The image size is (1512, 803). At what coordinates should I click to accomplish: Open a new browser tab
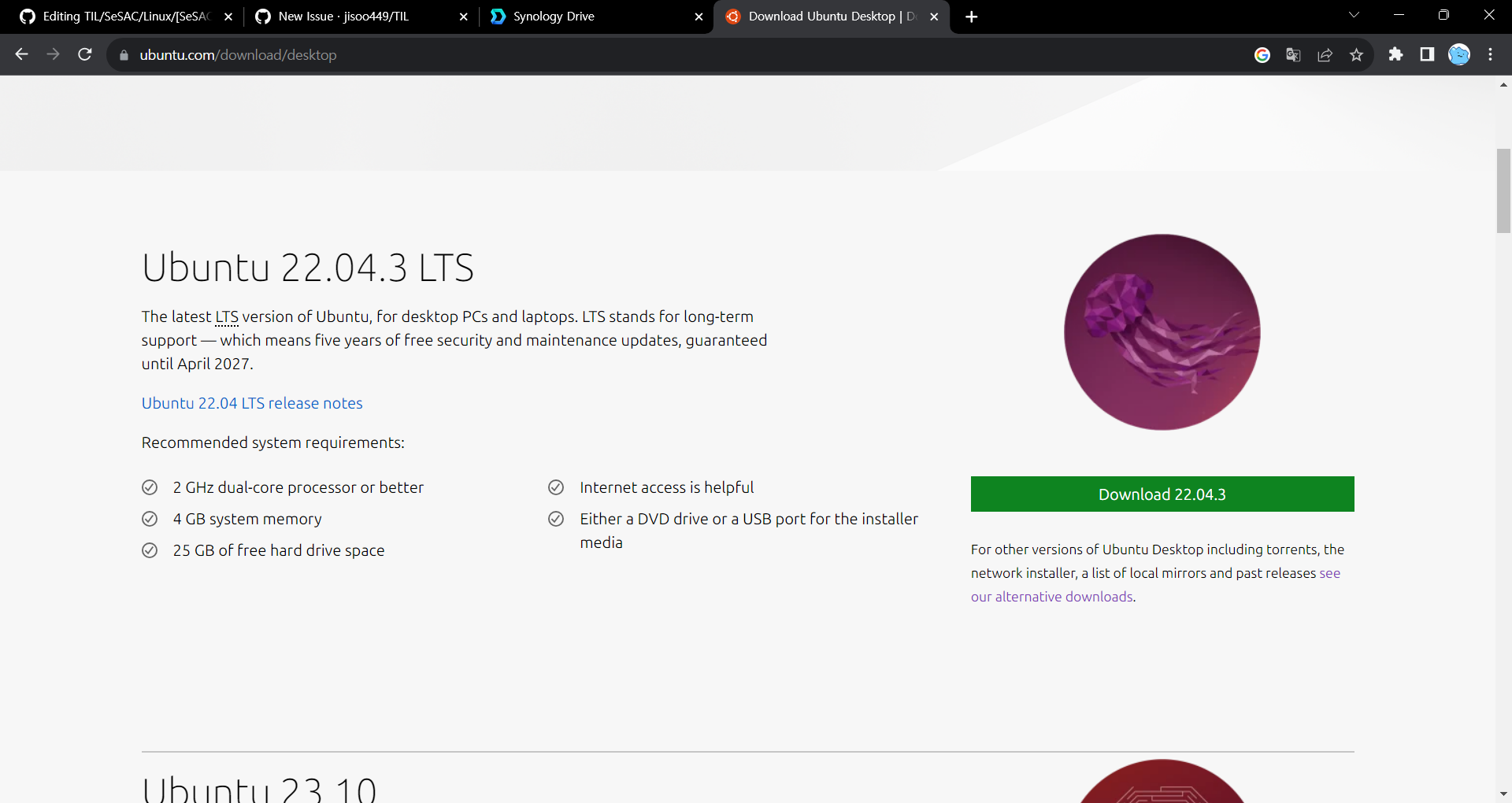[972, 17]
